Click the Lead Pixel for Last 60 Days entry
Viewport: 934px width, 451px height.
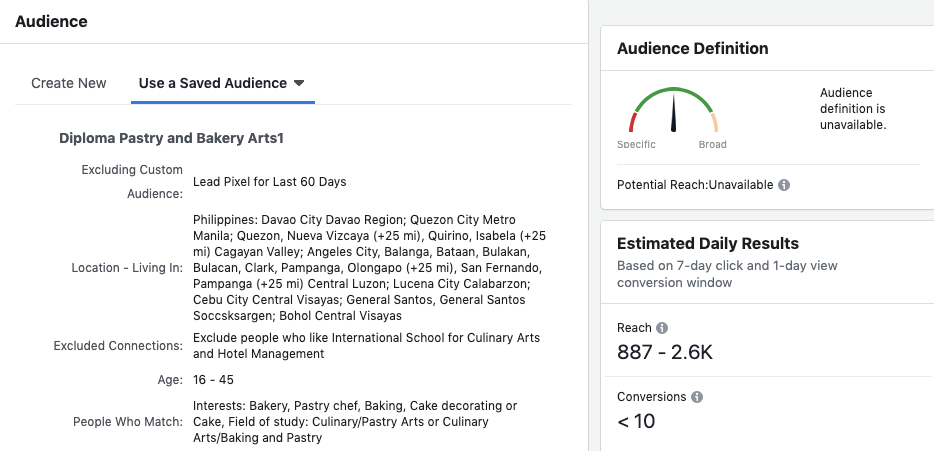click(269, 182)
